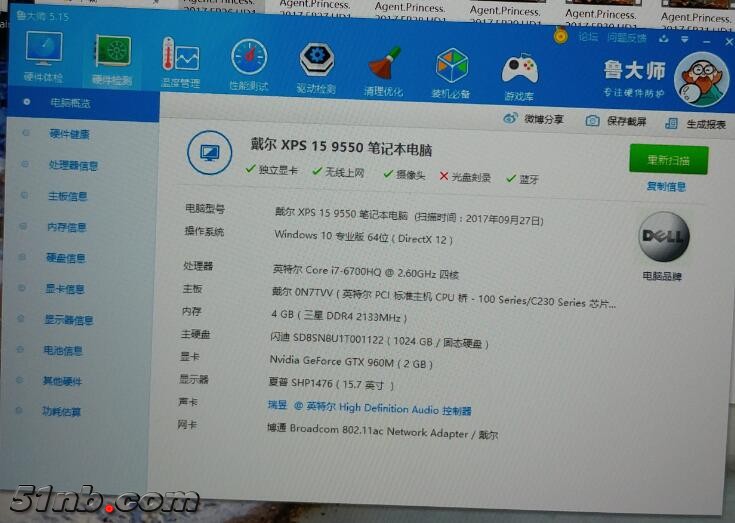Image resolution: width=735 pixels, height=523 pixels.
Task: Select 处理器信息 in the sidebar
Action: (x=73, y=165)
